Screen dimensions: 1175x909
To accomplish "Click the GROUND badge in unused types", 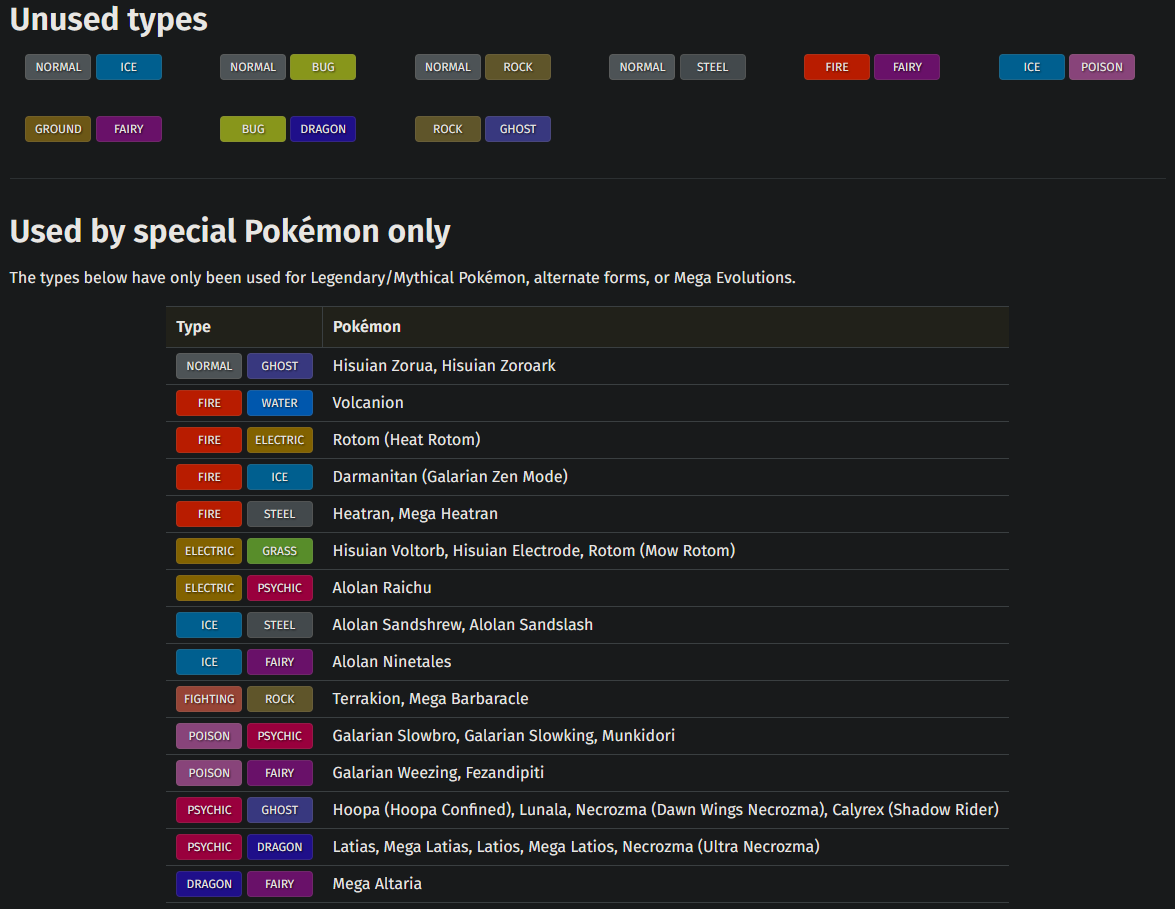I will tap(58, 129).
